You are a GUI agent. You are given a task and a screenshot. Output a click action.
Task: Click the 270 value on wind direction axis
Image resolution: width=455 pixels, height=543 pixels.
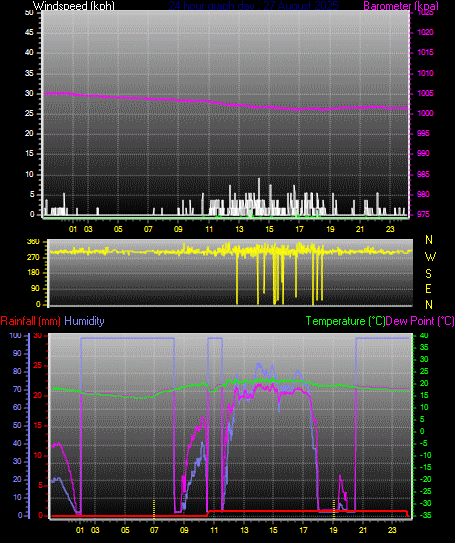[x=33, y=257]
